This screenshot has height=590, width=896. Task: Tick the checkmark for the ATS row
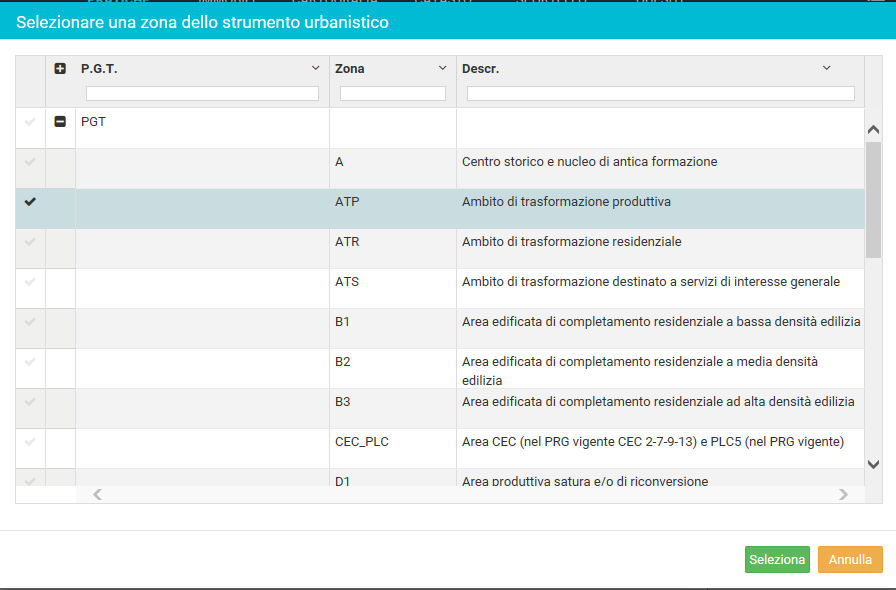click(30, 282)
